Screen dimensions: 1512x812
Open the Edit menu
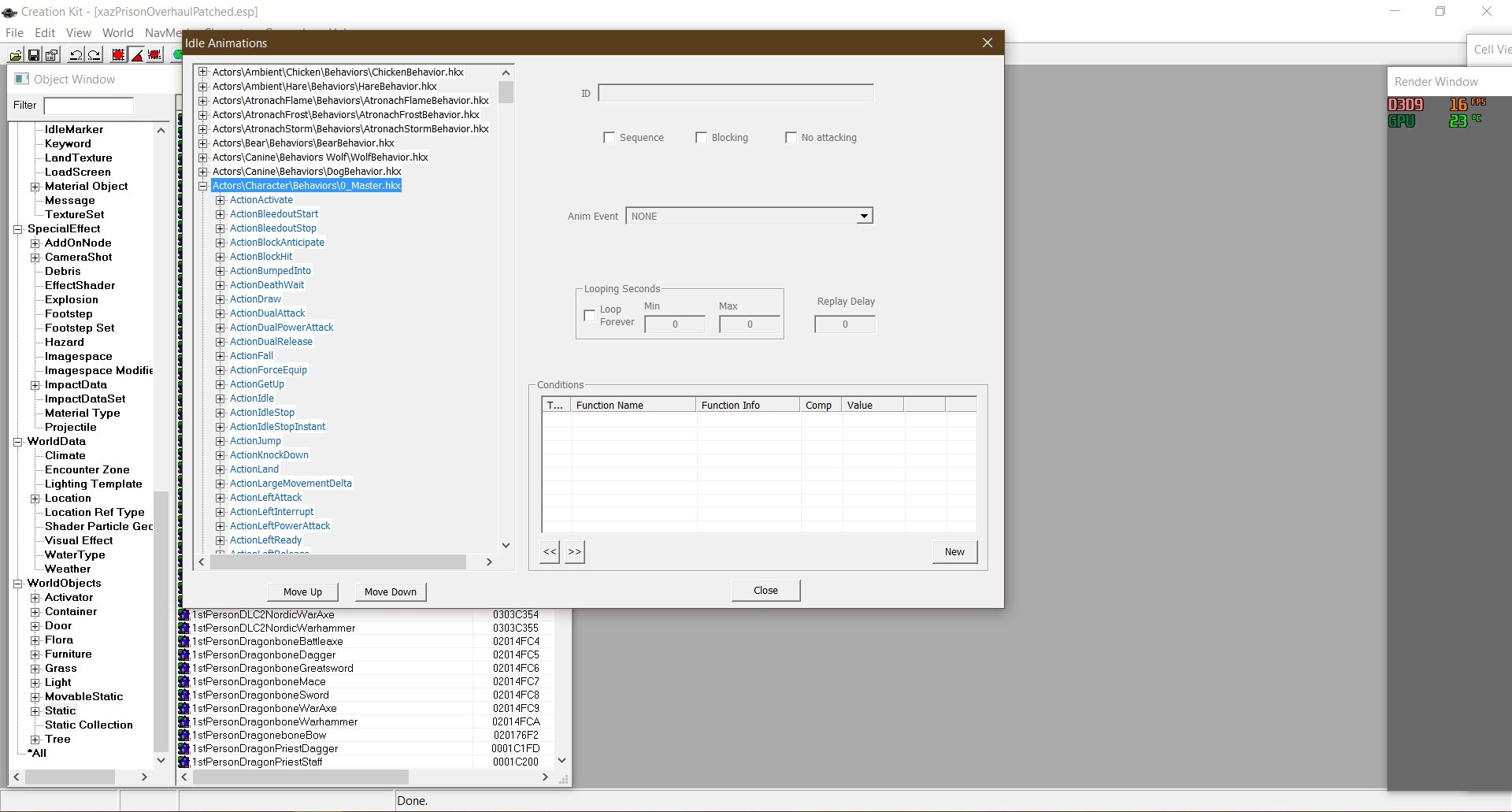click(45, 33)
